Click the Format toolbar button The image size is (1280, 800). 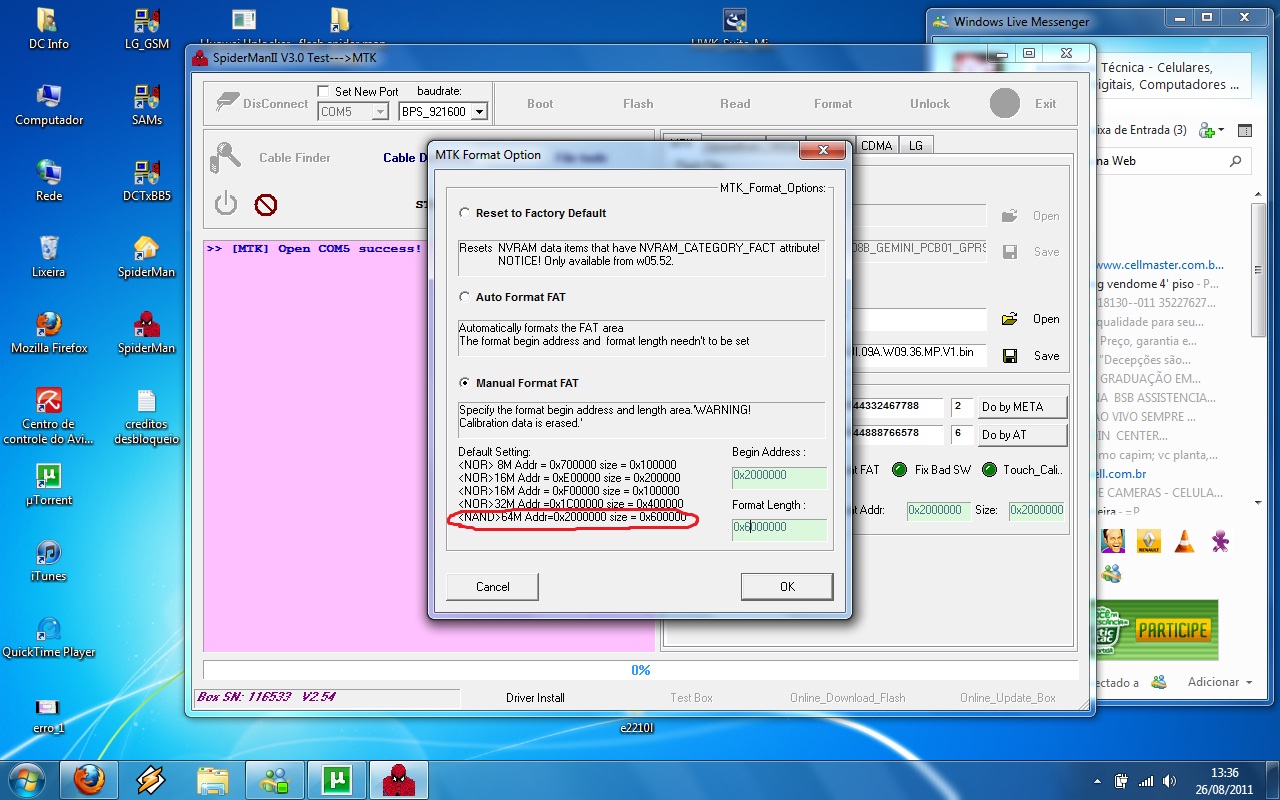click(833, 104)
